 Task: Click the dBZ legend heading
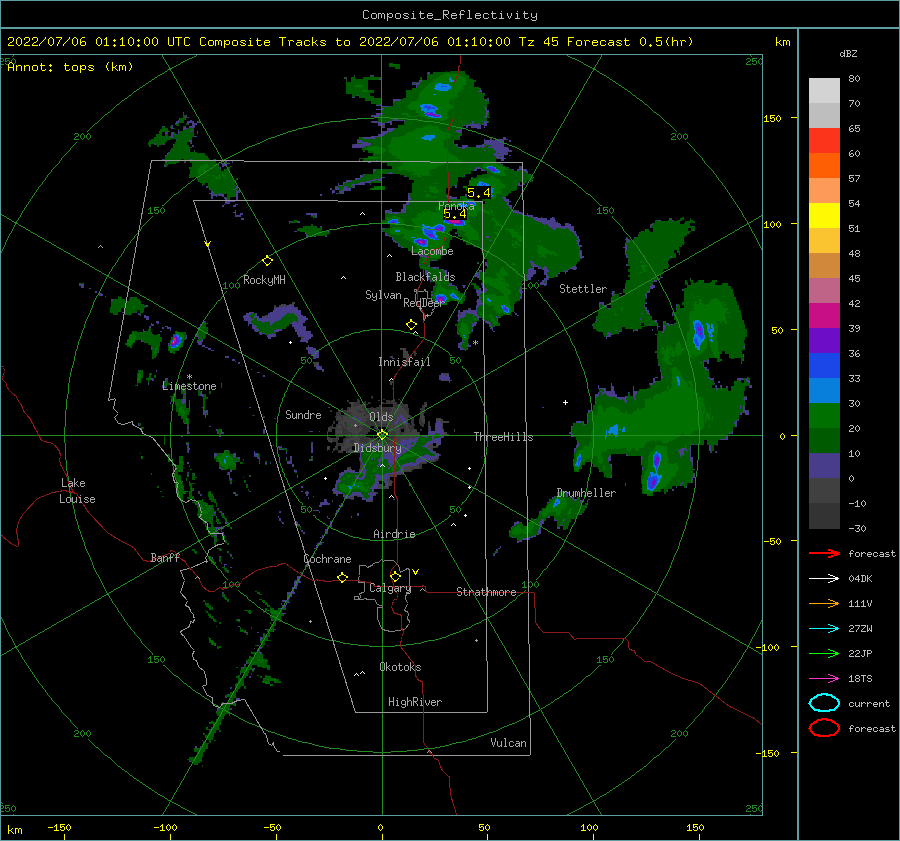click(848, 53)
